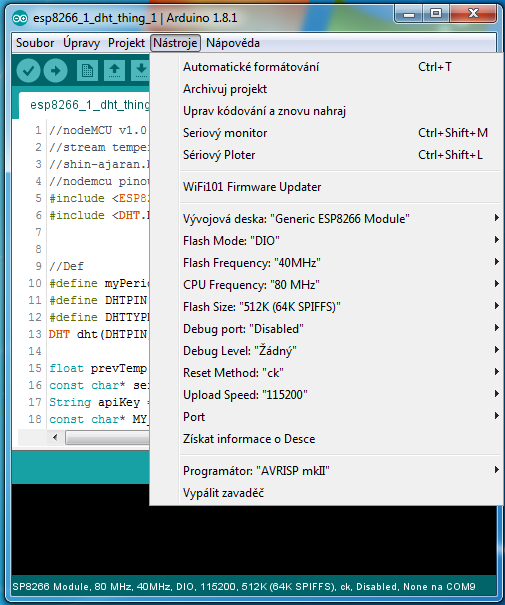Expand Debug Level "Žádný" submenu

[326, 351]
